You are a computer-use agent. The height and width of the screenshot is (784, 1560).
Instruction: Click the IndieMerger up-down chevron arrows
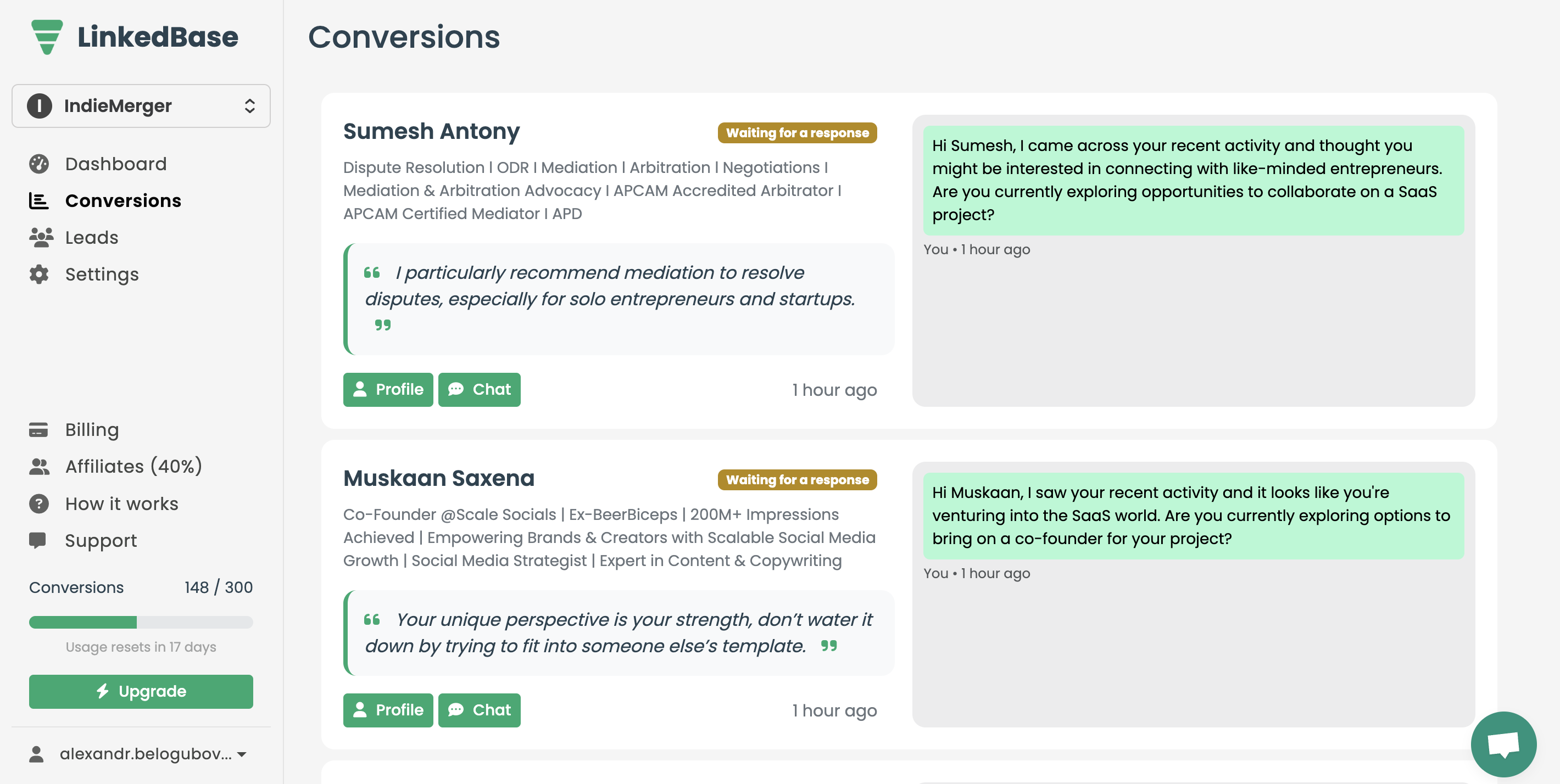pyautogui.click(x=249, y=106)
